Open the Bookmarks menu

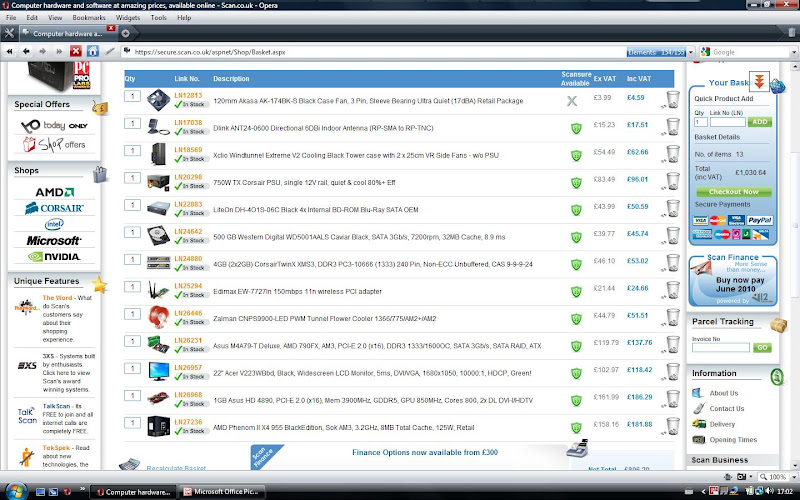click(x=89, y=17)
